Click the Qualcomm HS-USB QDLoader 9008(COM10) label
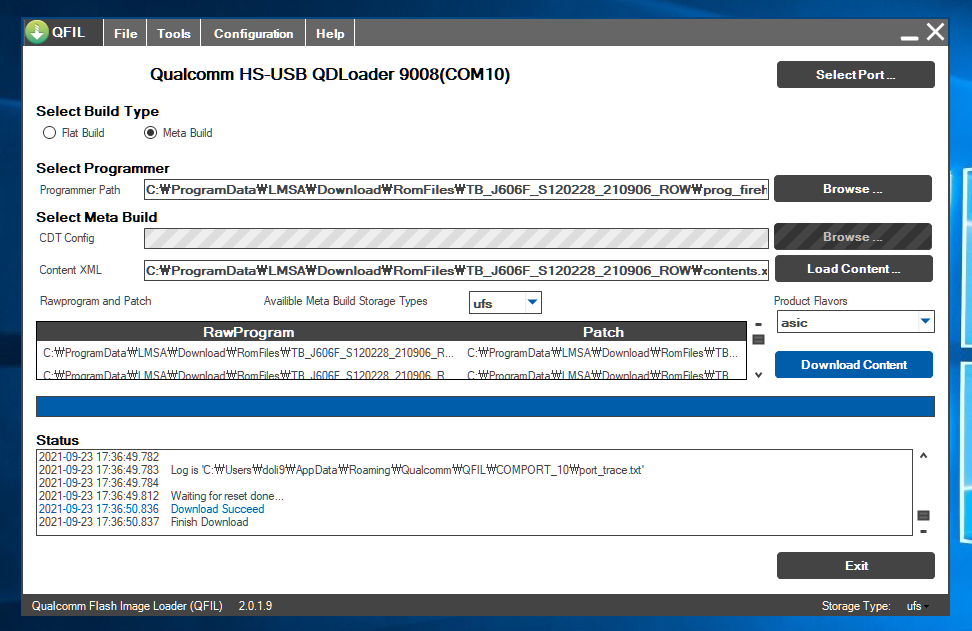The width and height of the screenshot is (972, 631). pos(330,74)
